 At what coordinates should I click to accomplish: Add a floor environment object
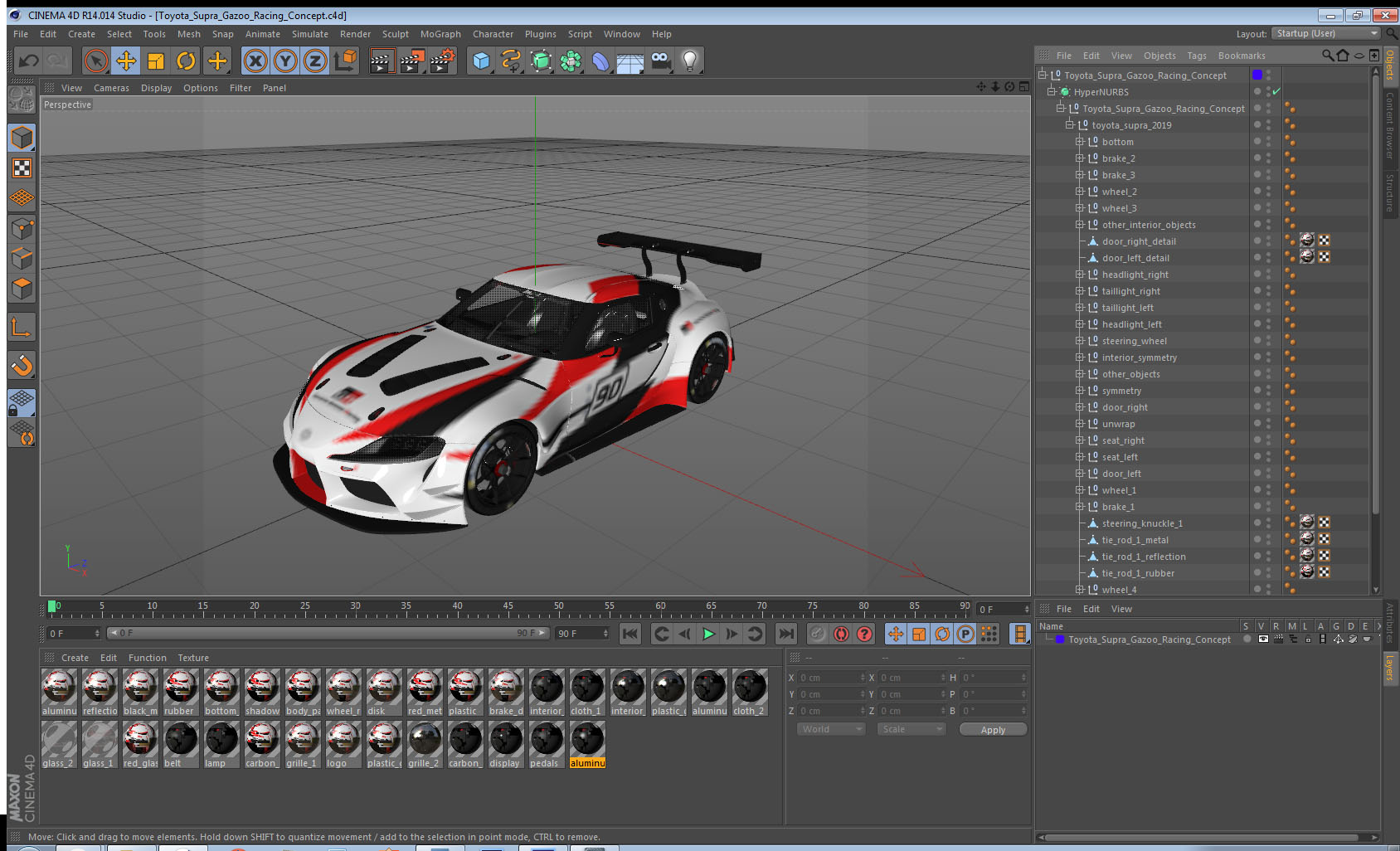tap(630, 61)
